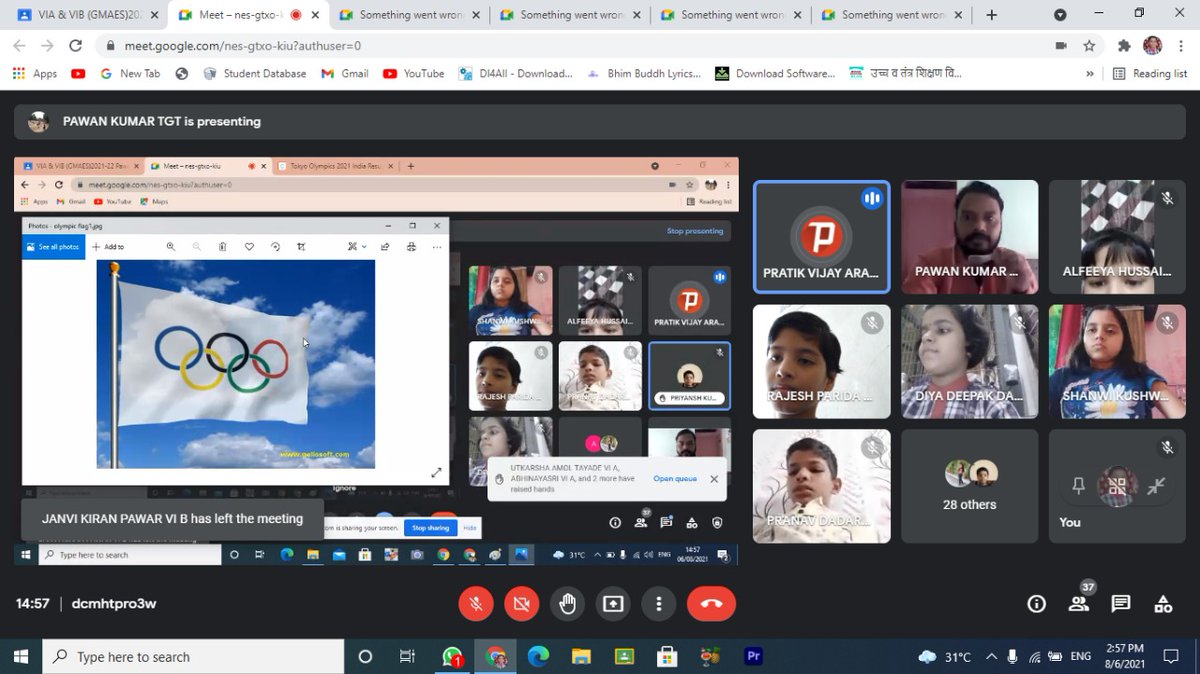
Task: Open Microsoft Store from the taskbar
Action: point(667,657)
